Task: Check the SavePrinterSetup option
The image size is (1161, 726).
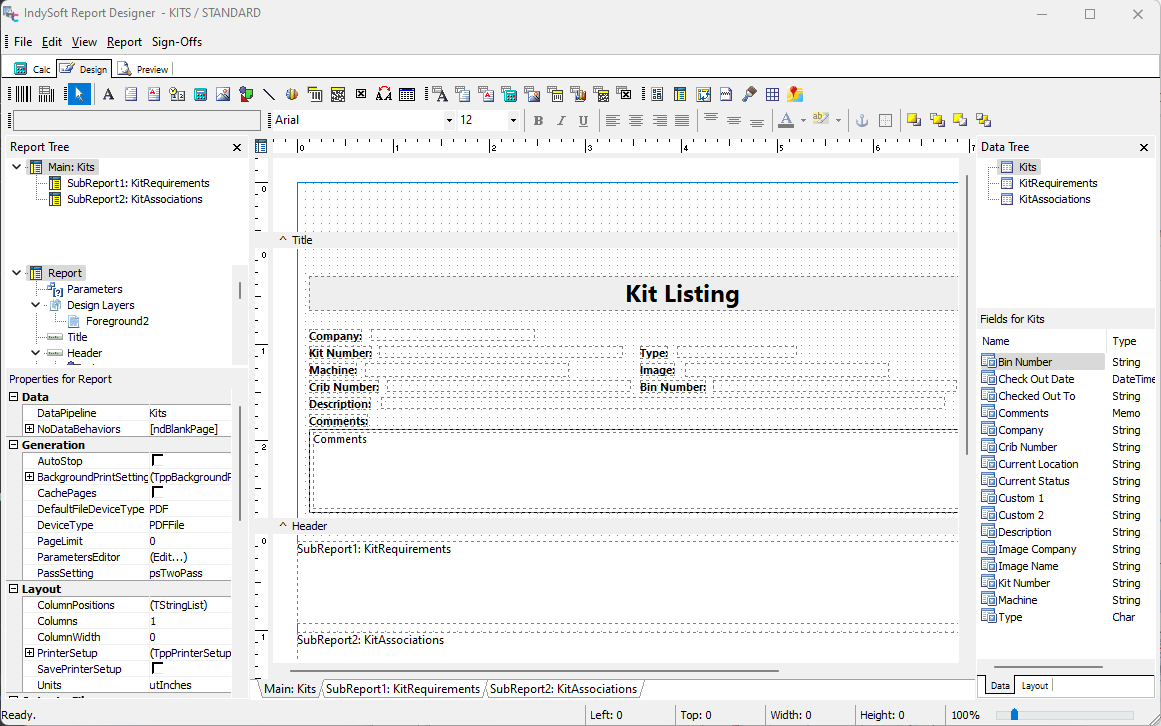Action: (x=157, y=668)
